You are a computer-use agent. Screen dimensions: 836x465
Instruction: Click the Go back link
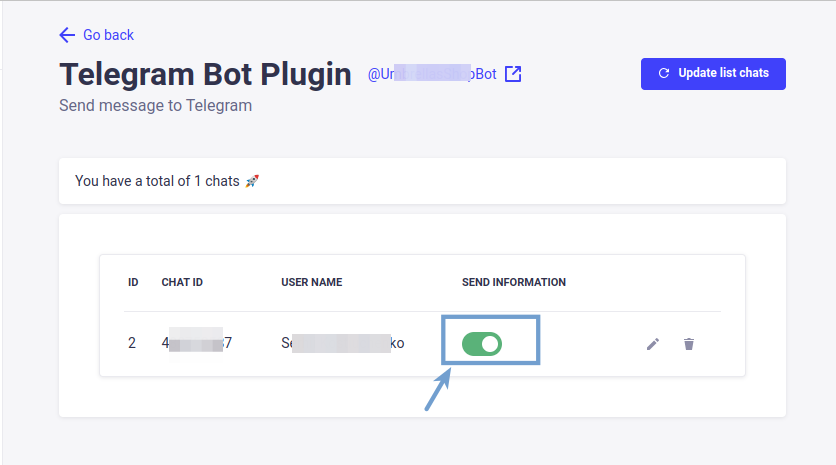coord(97,35)
